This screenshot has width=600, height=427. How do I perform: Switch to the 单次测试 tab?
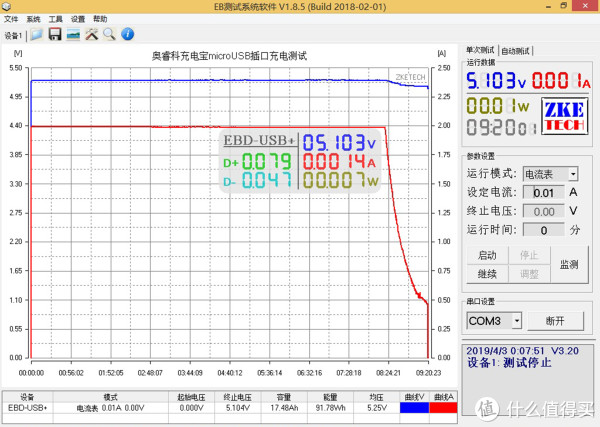480,50
